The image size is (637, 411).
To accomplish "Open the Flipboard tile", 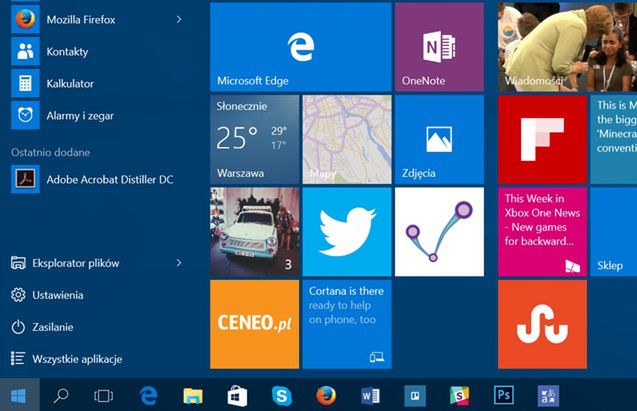I will [x=542, y=140].
